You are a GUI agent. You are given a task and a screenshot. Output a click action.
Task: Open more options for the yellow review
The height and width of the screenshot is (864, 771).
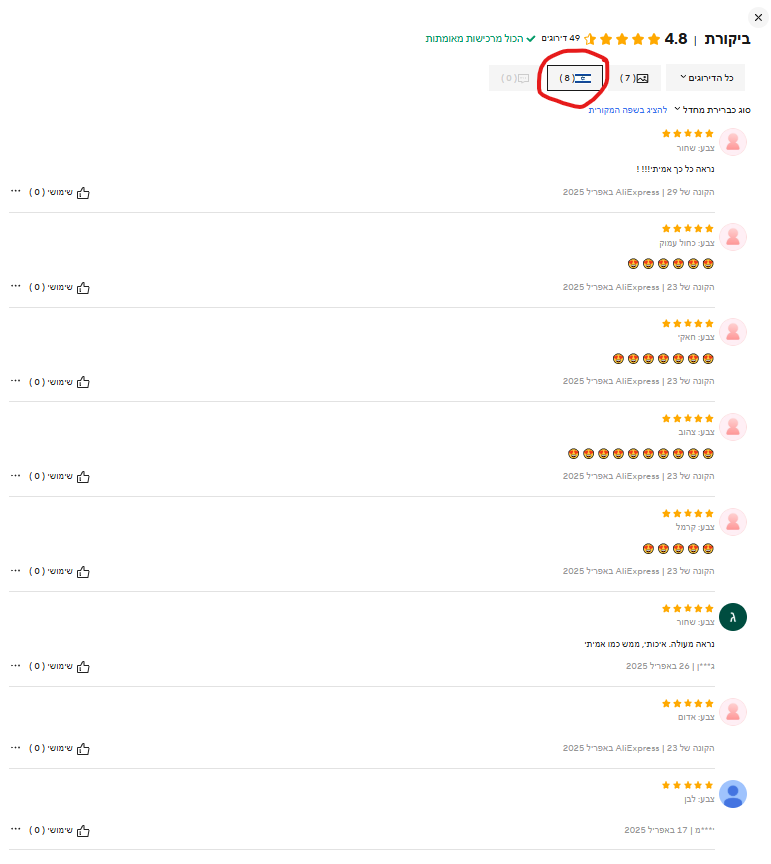point(16,476)
